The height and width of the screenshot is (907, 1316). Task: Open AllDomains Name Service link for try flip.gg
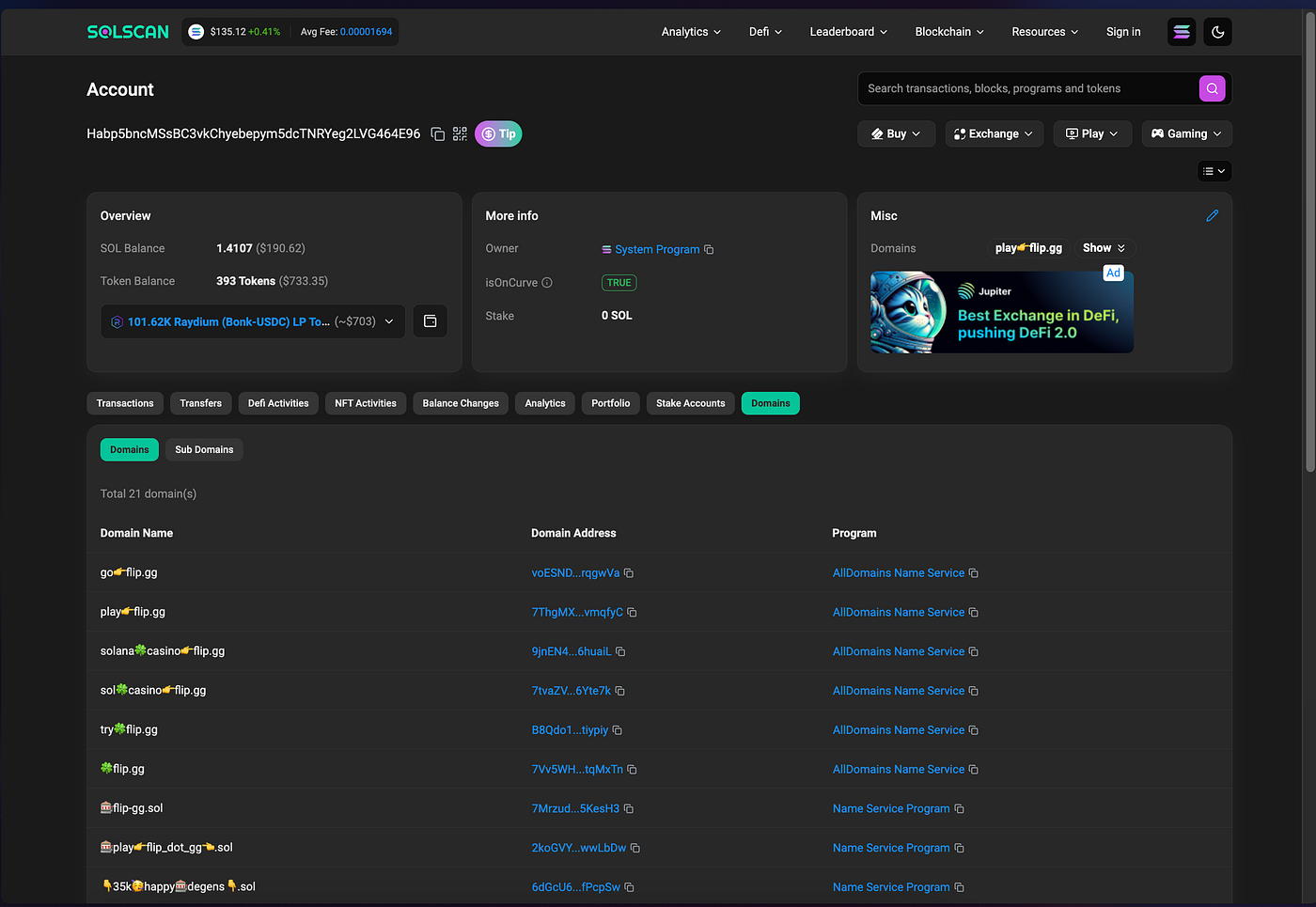pos(899,730)
